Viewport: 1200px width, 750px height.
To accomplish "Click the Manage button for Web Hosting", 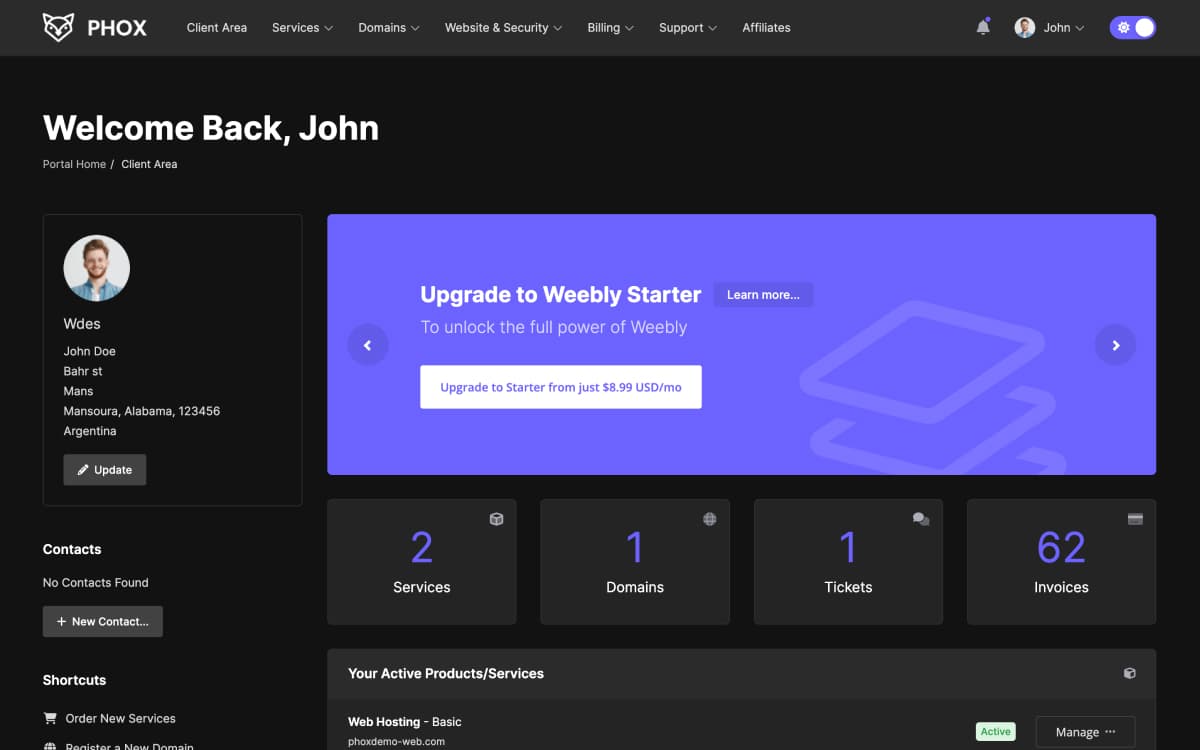I will click(1085, 732).
